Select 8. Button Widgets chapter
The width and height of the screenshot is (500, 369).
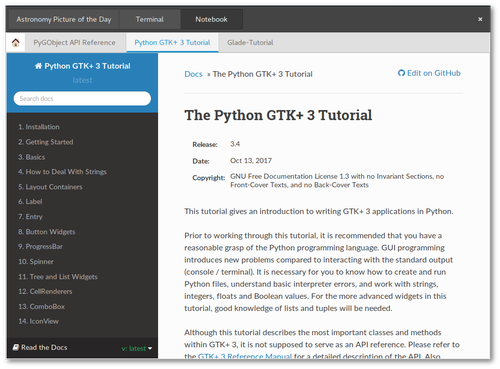47,232
